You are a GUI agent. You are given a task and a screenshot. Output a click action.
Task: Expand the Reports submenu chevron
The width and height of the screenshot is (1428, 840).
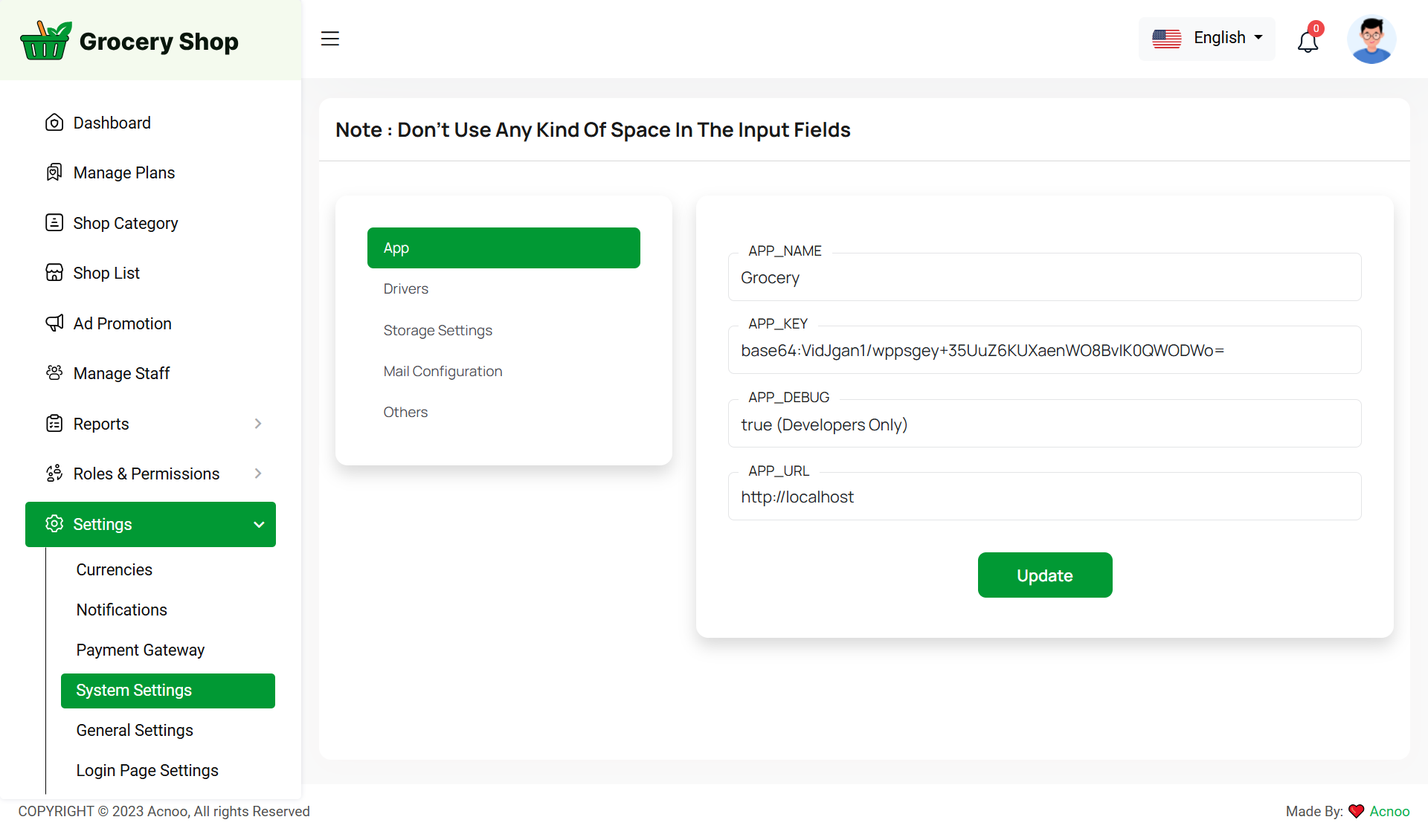coord(258,424)
